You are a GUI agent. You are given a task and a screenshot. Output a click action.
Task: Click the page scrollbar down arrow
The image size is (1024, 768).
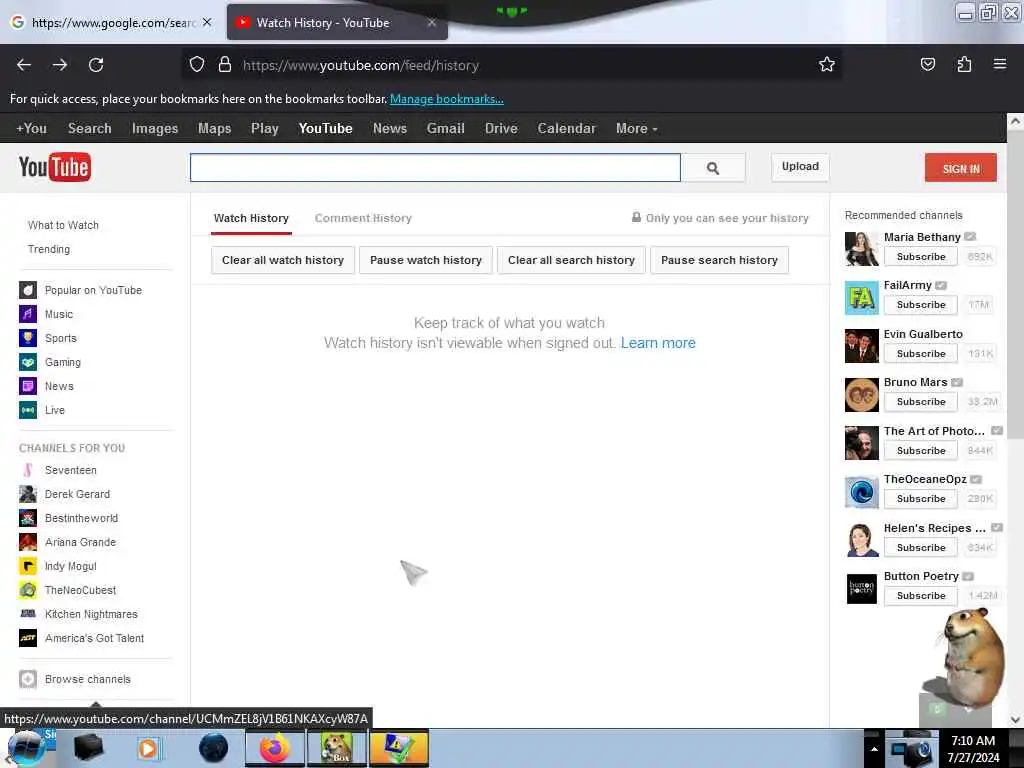tap(1014, 720)
